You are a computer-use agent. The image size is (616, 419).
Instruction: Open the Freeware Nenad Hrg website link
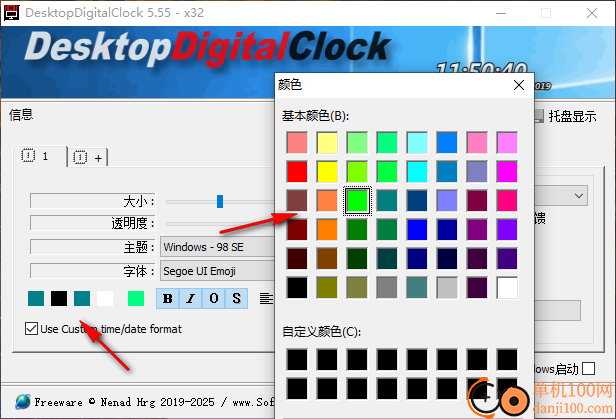[154, 402]
